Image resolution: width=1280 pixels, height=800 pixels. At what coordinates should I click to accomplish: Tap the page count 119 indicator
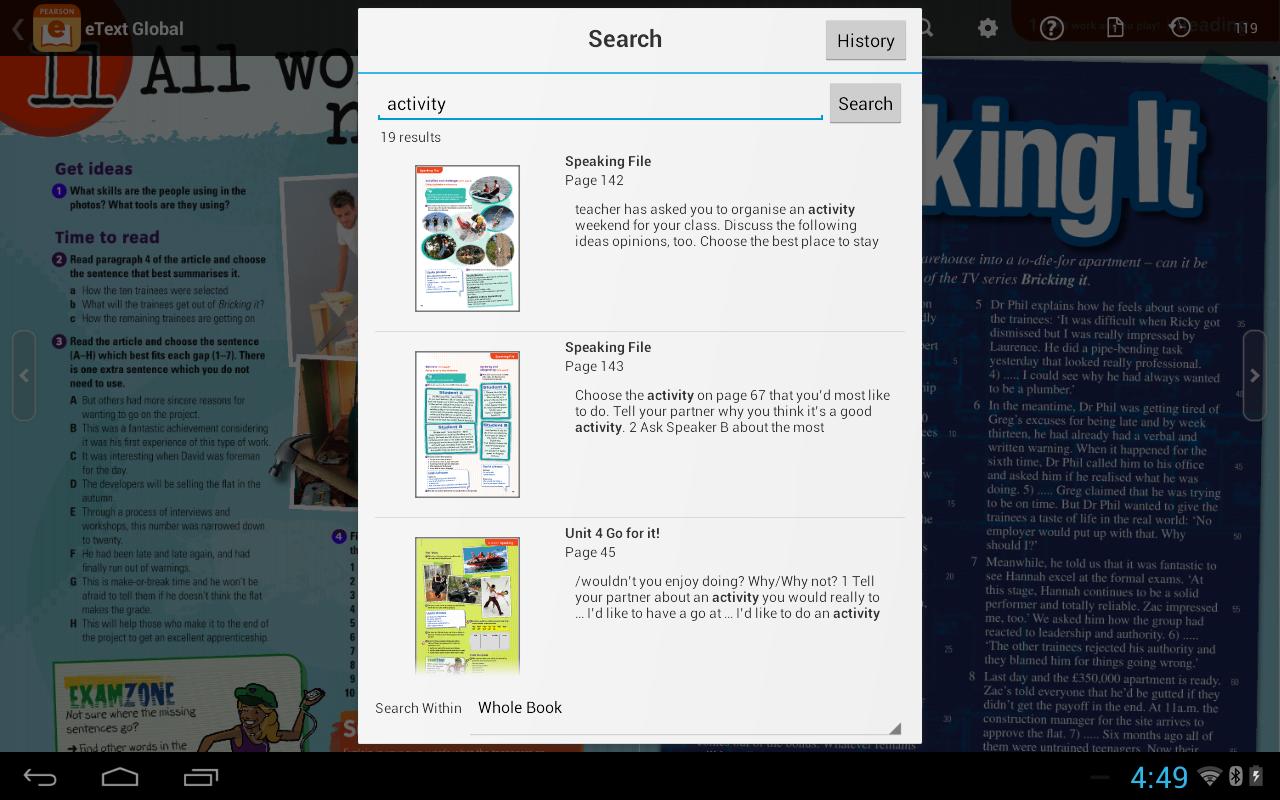pos(1246,28)
